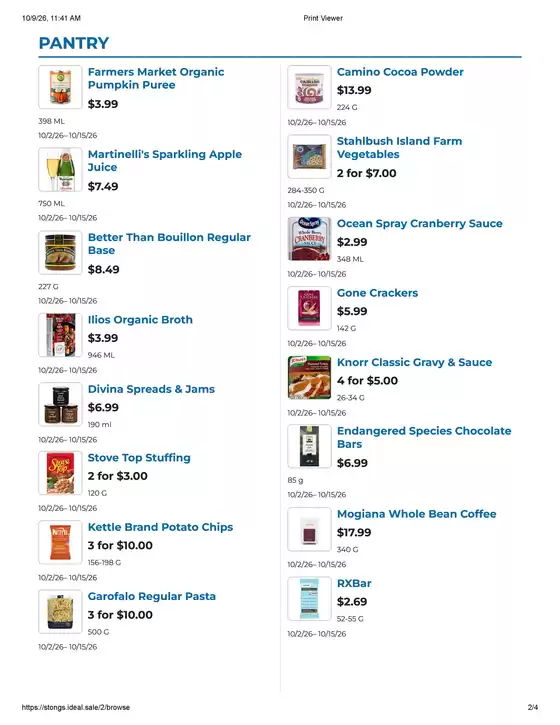Screen dimensions: 560x725
Task: Click the Gone Crackers product title
Action: point(377,293)
